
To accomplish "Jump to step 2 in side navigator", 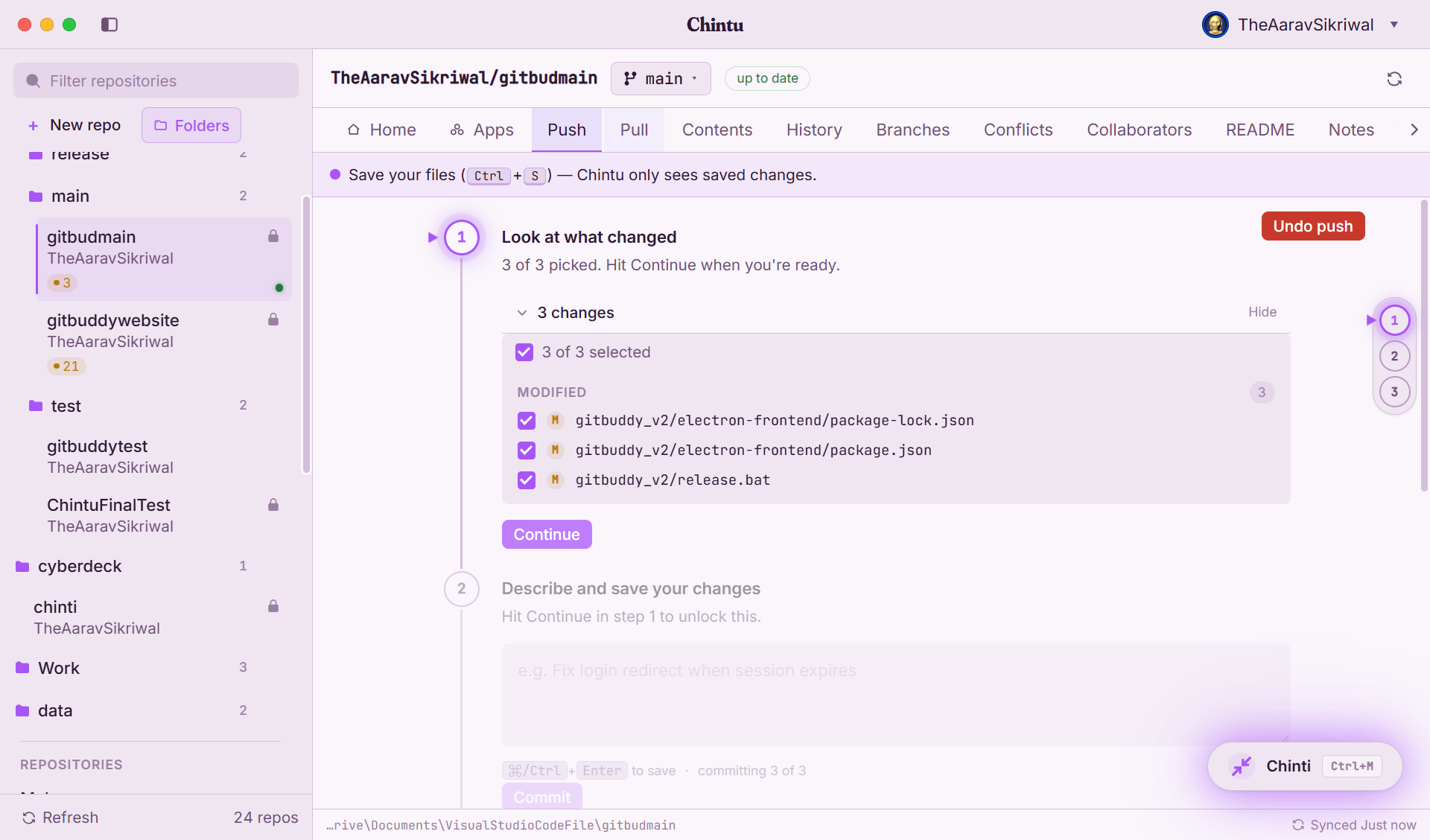I will [1394, 356].
